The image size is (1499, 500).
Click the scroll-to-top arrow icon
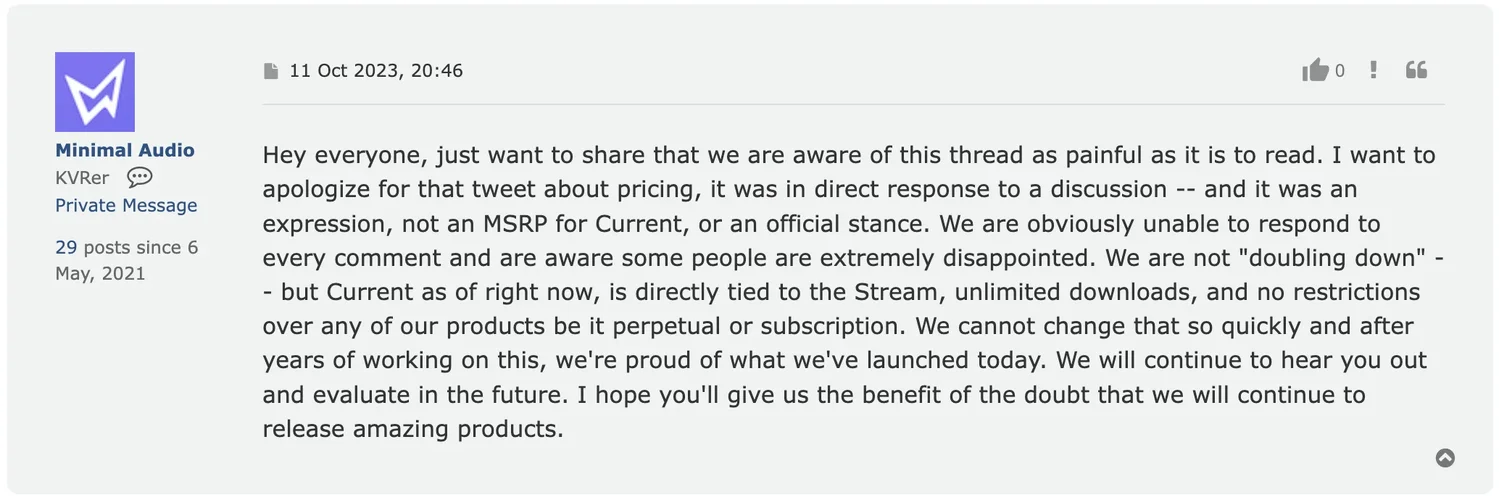pyautogui.click(x=1445, y=458)
